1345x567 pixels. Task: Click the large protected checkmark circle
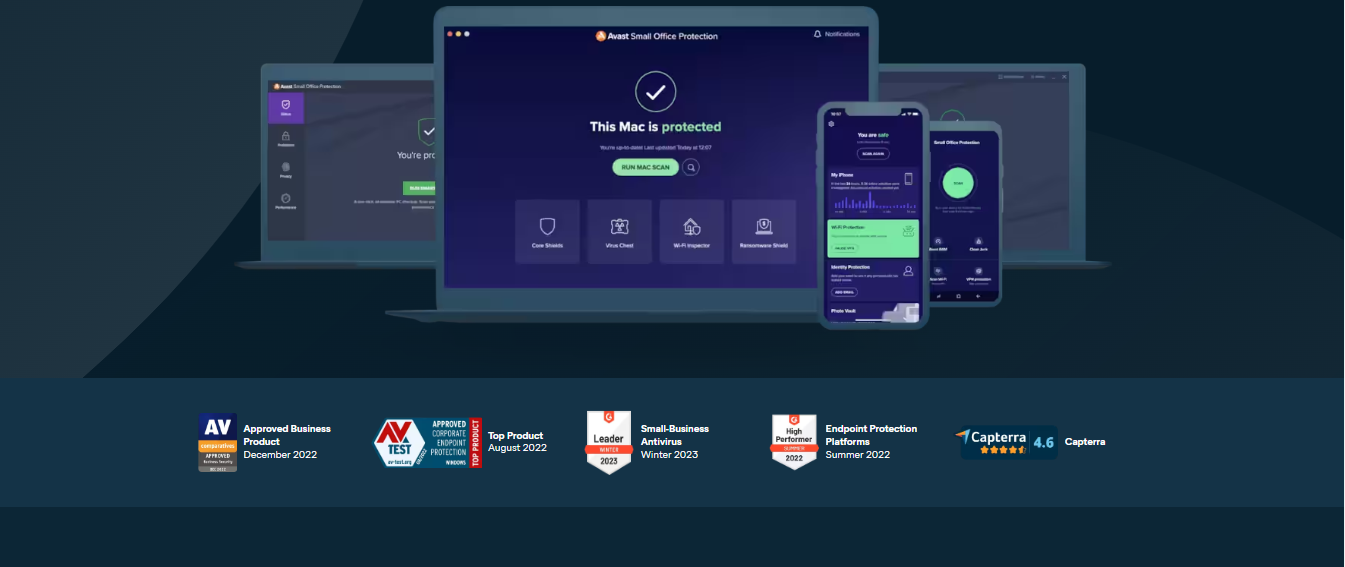pos(656,92)
